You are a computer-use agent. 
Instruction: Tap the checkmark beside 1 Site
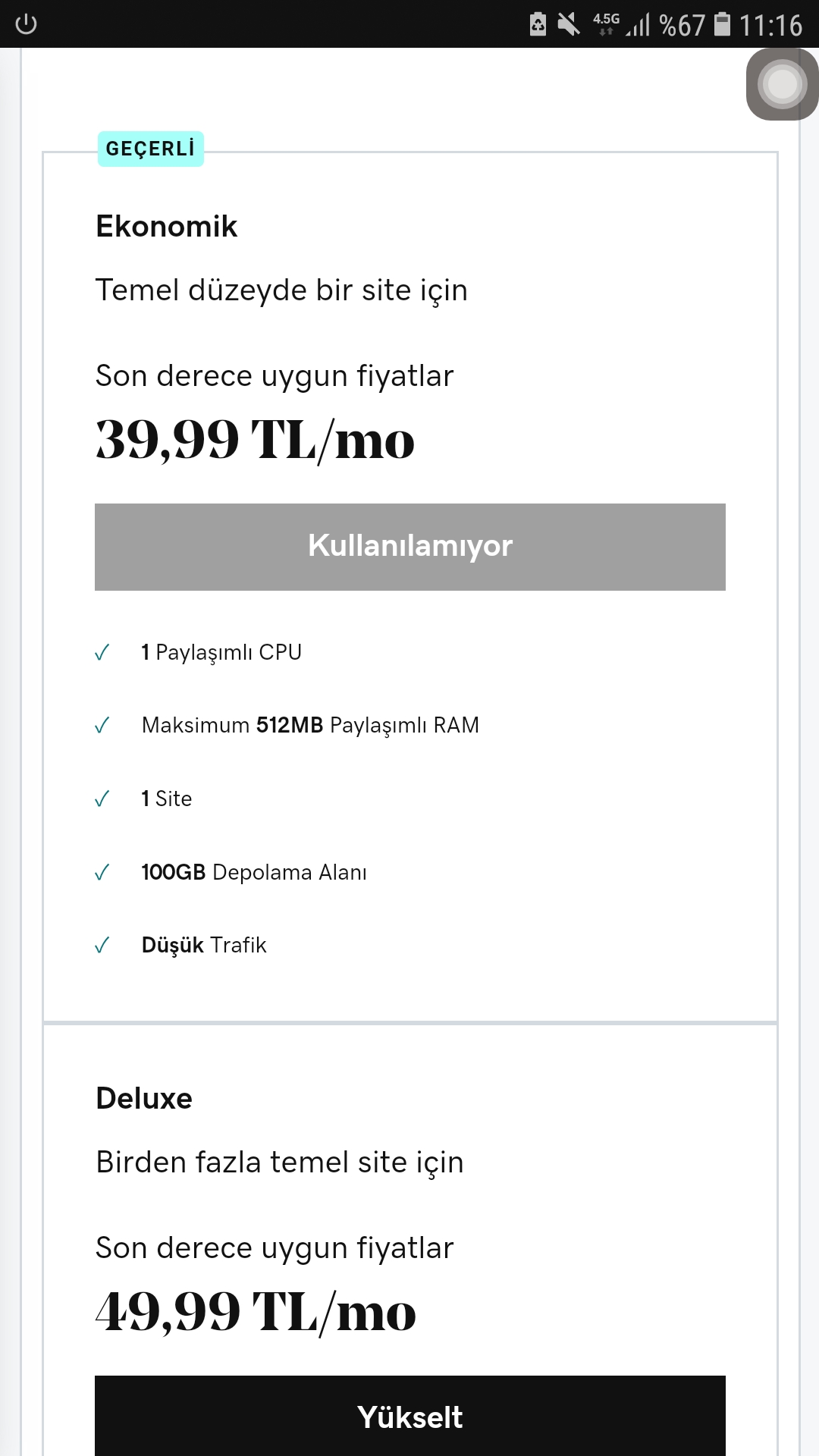[x=102, y=799]
